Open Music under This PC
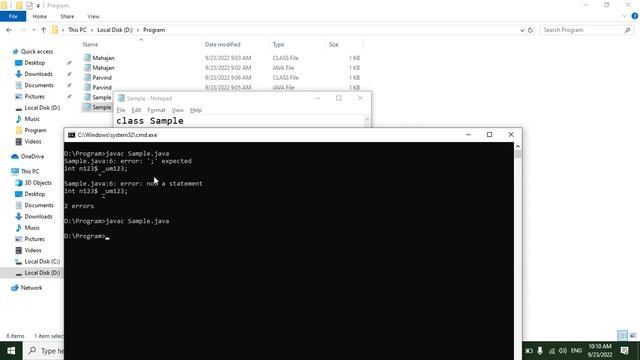This screenshot has height=360, width=640. tap(32, 228)
